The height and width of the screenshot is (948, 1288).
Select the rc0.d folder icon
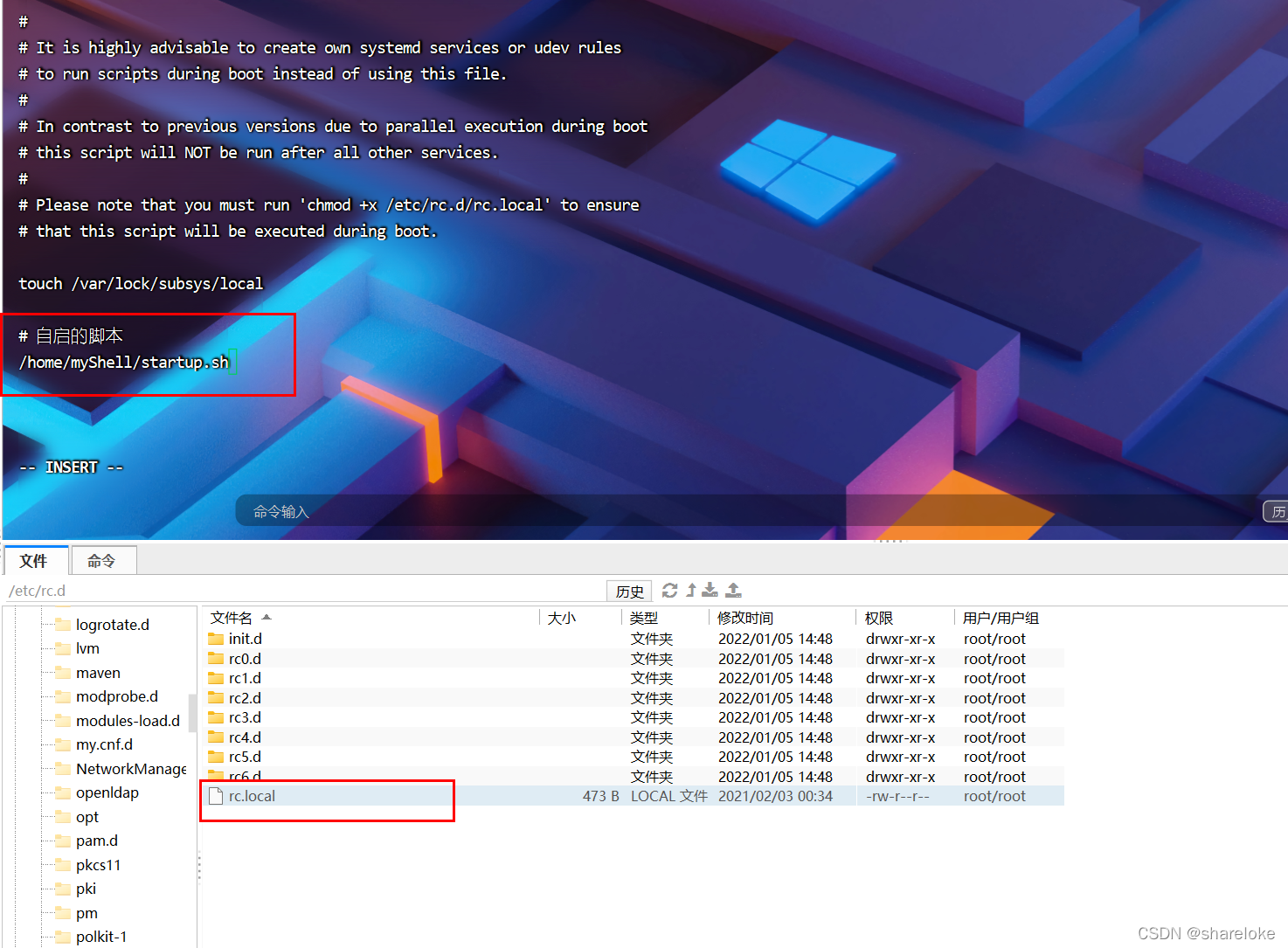[216, 659]
